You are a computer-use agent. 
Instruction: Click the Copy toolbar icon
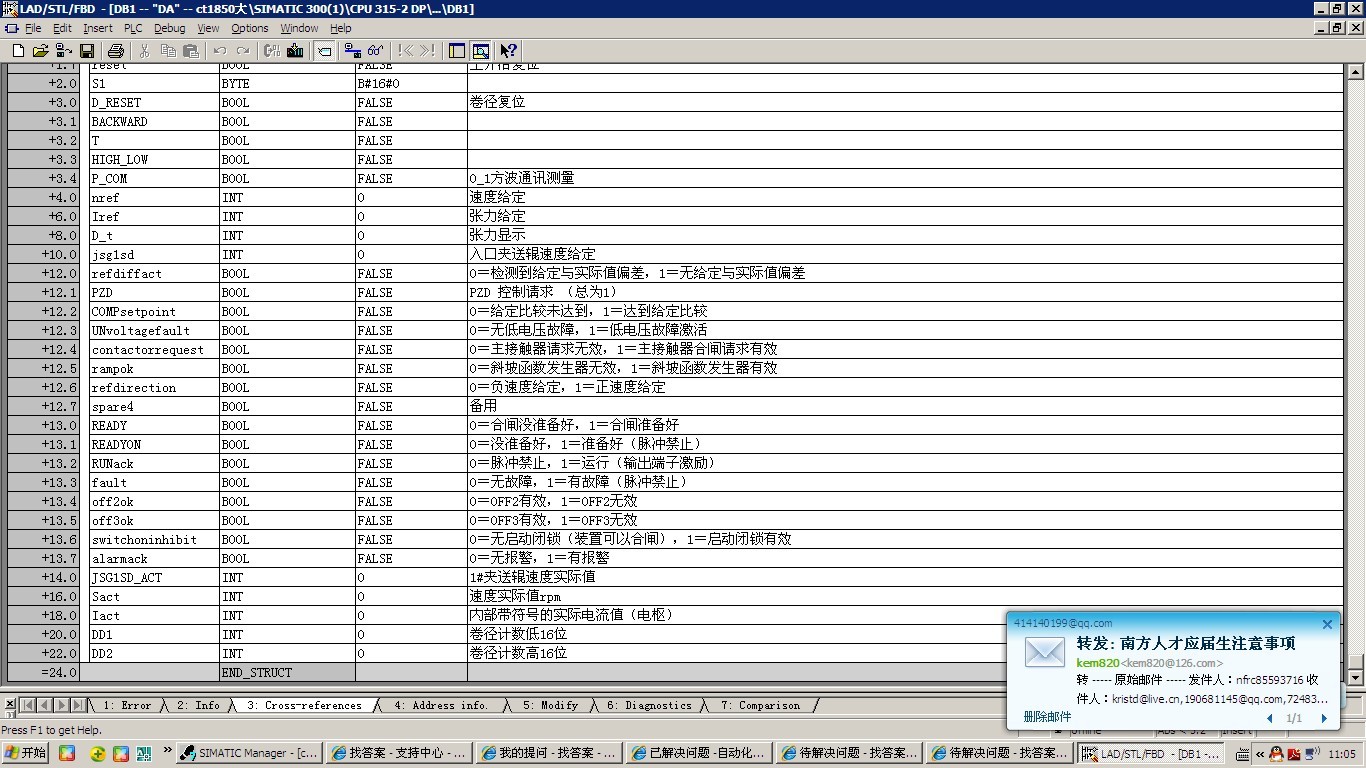(168, 50)
